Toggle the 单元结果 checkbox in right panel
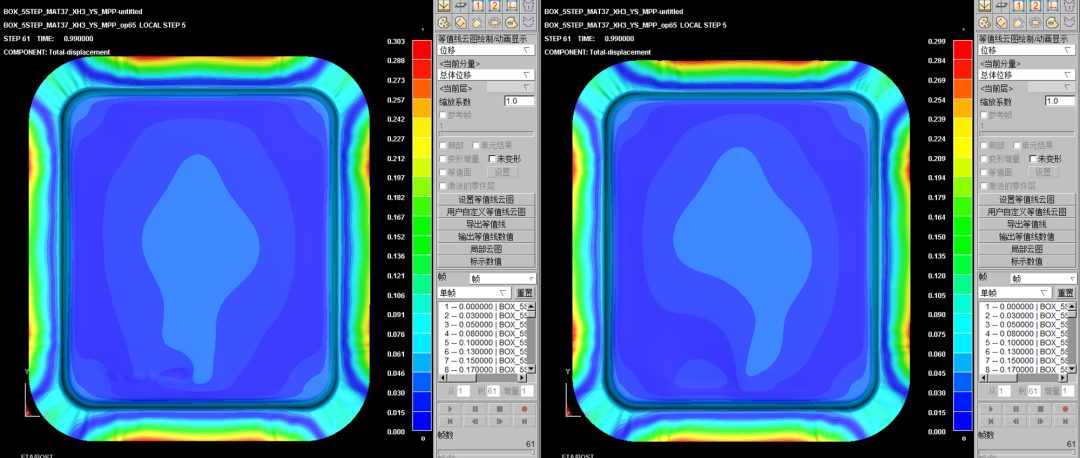Viewport: 1080px width, 458px height. tap(1015, 145)
